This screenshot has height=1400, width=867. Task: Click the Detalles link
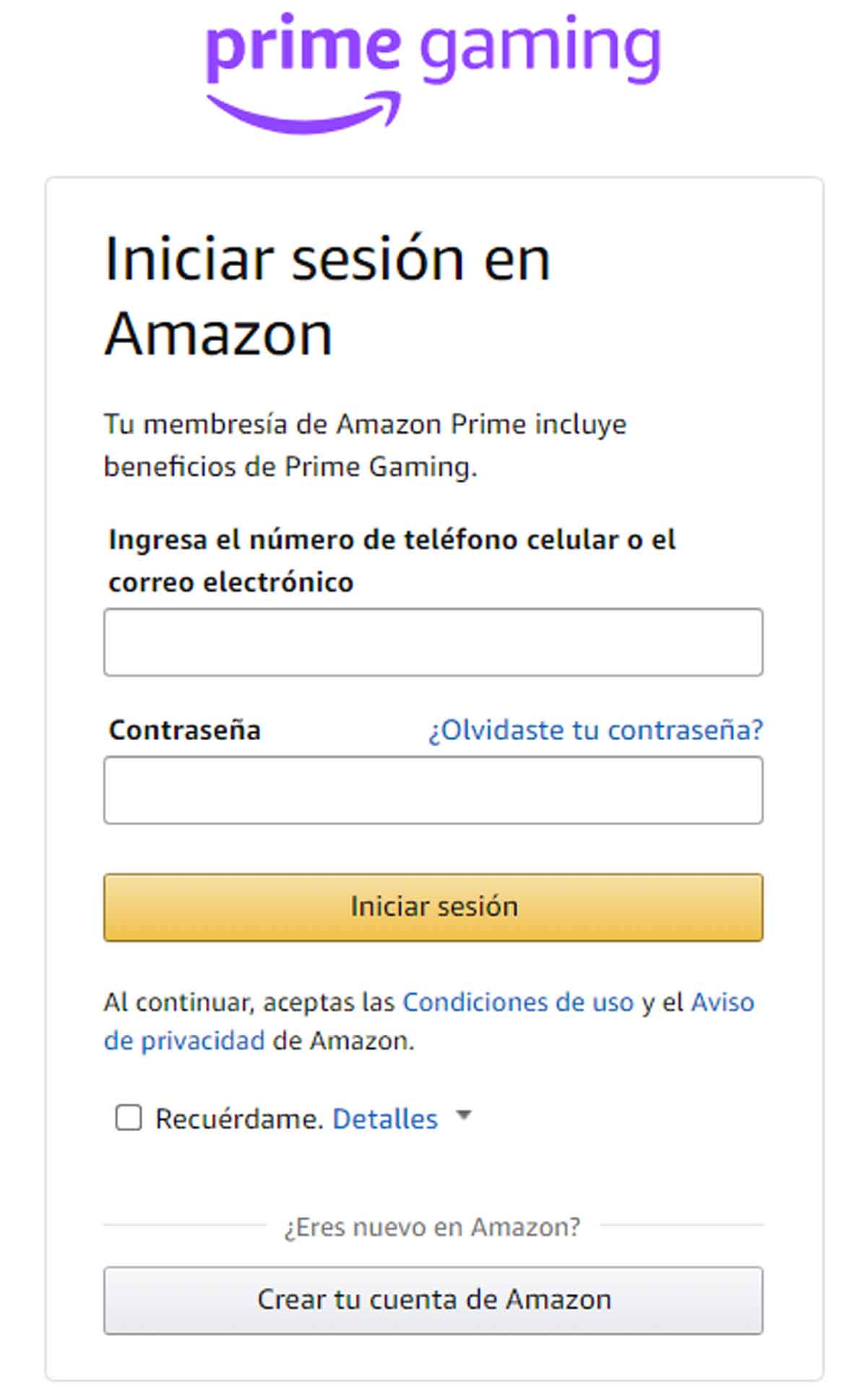(384, 1119)
